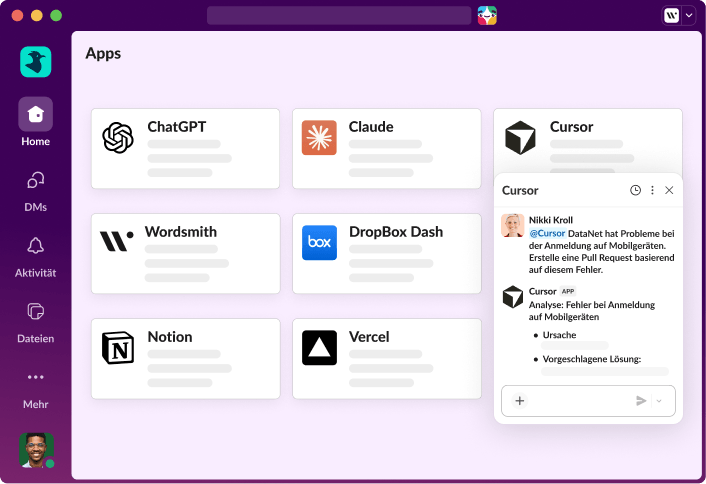This screenshot has height=484, width=706.
Task: Click the Ursache bullet item
Action: tap(559, 335)
